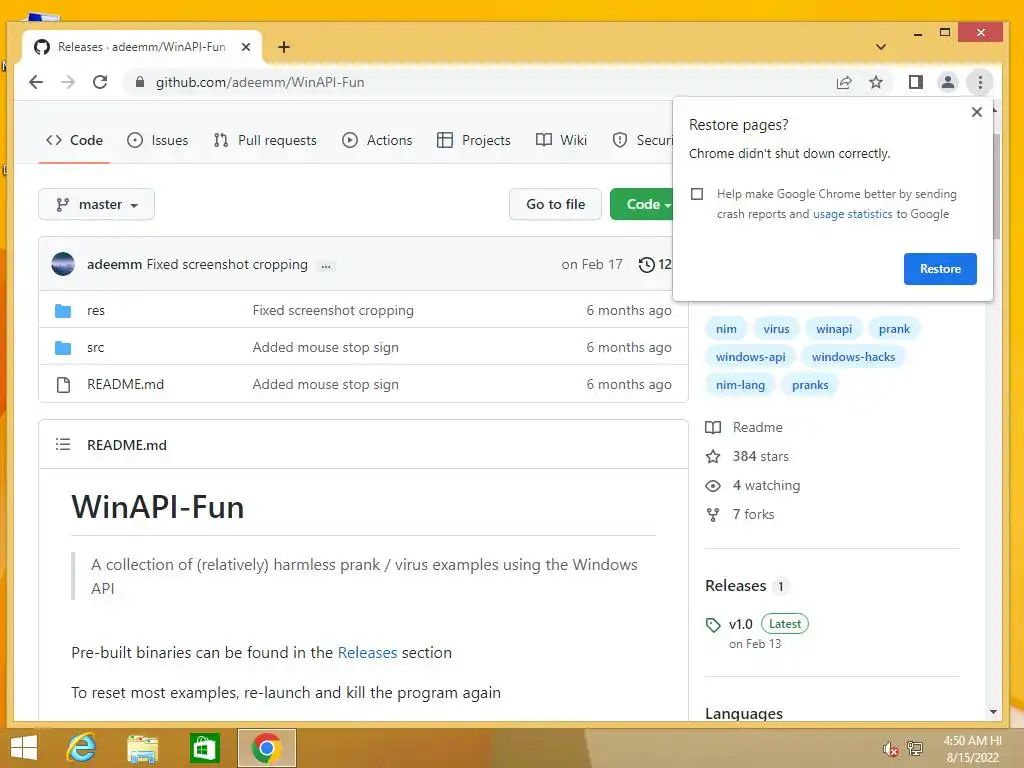The image size is (1024, 768).
Task: View the 4 watching link
Action: (752, 485)
